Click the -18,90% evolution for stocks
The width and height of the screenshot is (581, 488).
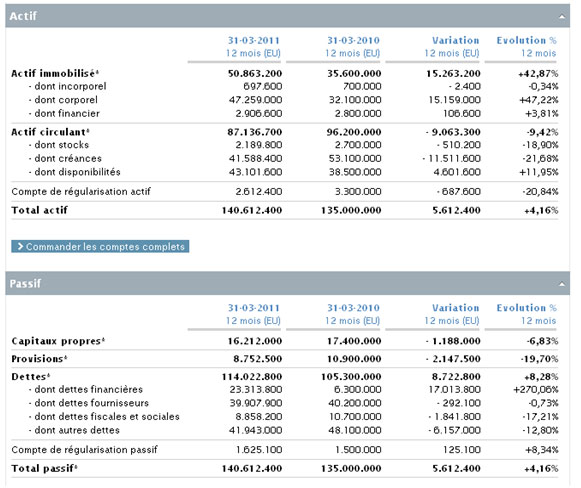pyautogui.click(x=540, y=145)
